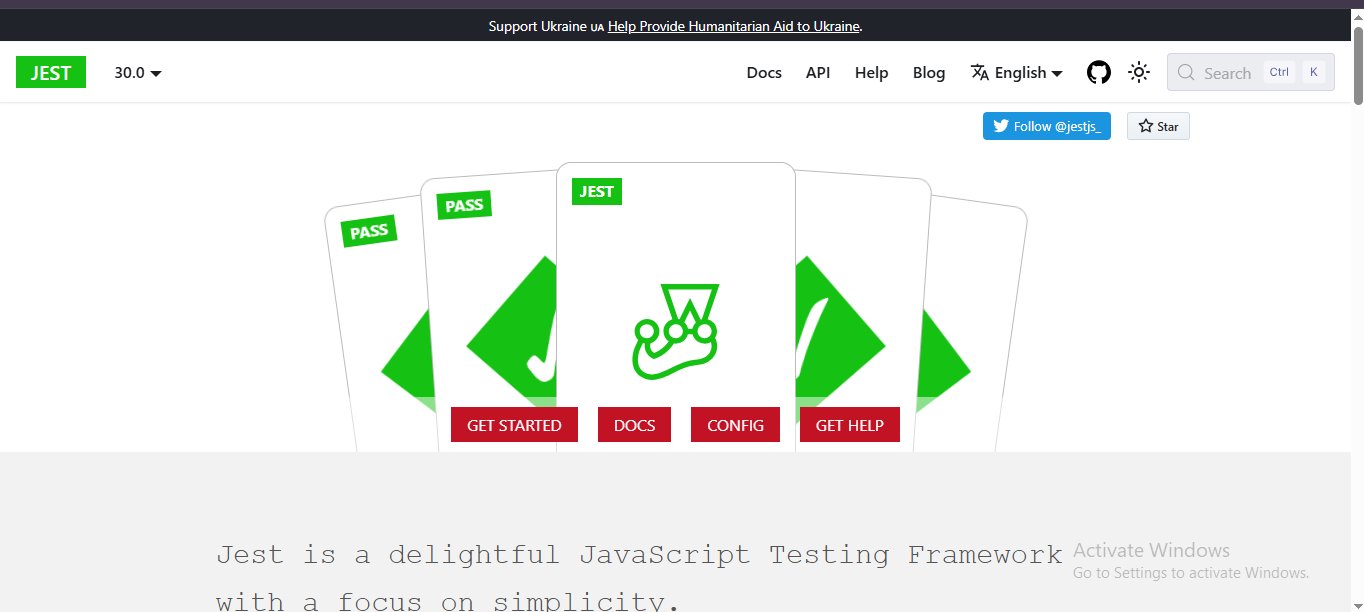Viewport: 1364px width, 612px height.
Task: Go to the Help navbar item
Action: click(x=871, y=72)
